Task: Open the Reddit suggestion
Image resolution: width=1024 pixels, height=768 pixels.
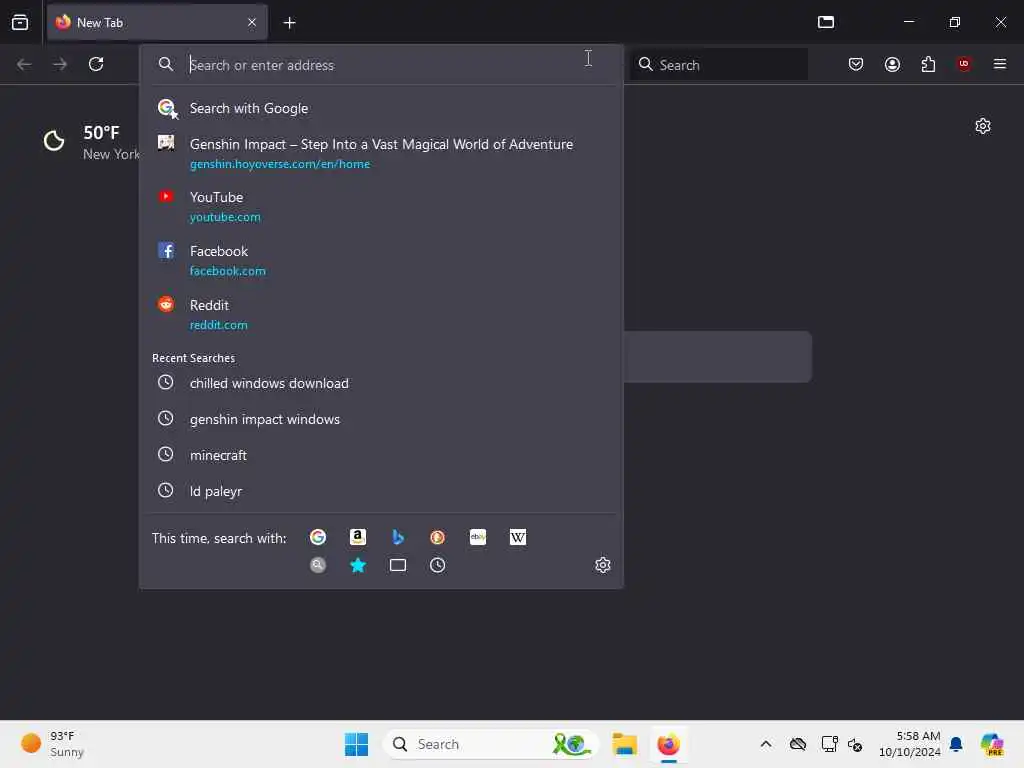Action: click(x=381, y=314)
